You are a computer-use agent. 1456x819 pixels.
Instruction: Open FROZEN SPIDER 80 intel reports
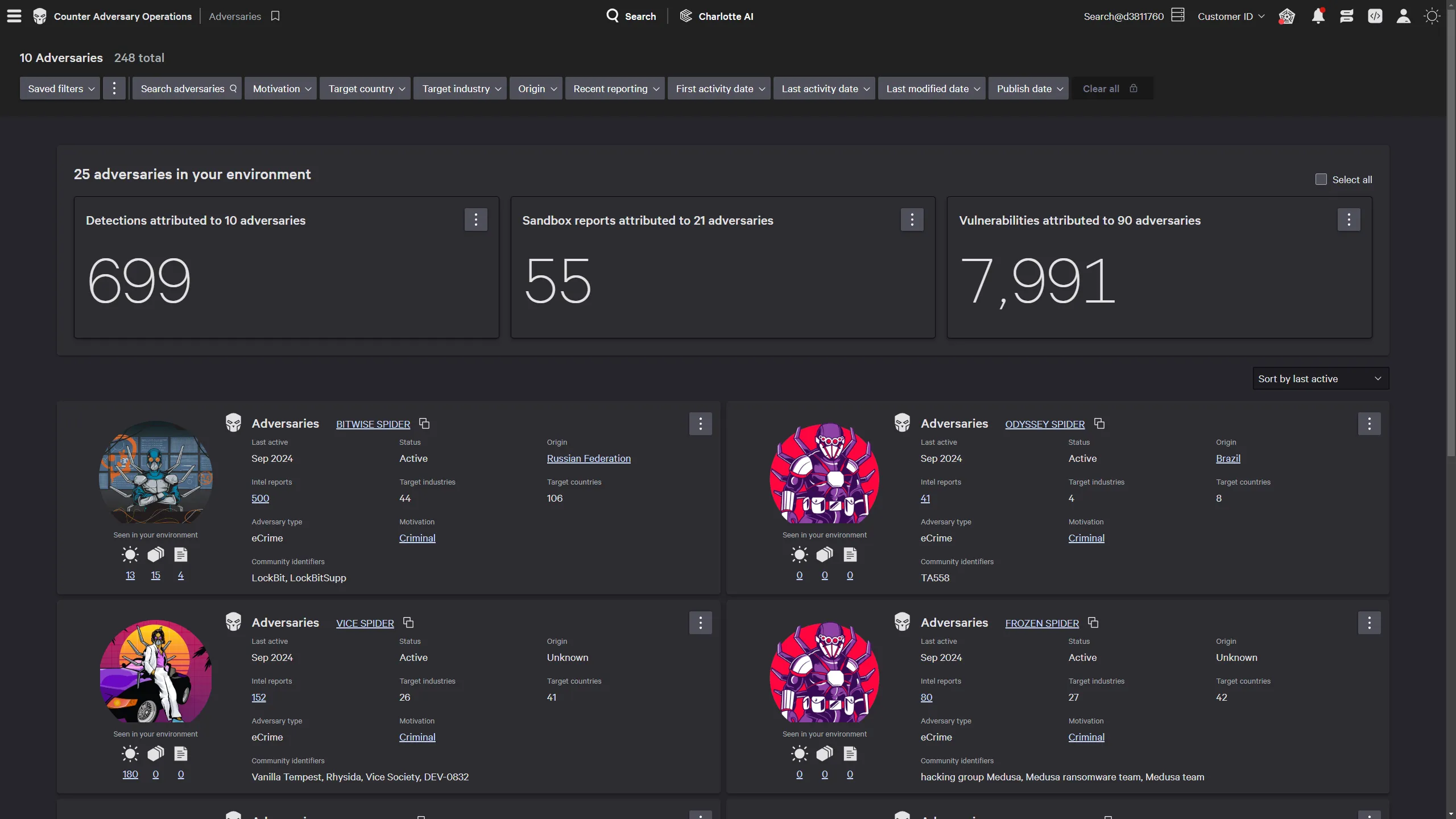[x=926, y=697]
